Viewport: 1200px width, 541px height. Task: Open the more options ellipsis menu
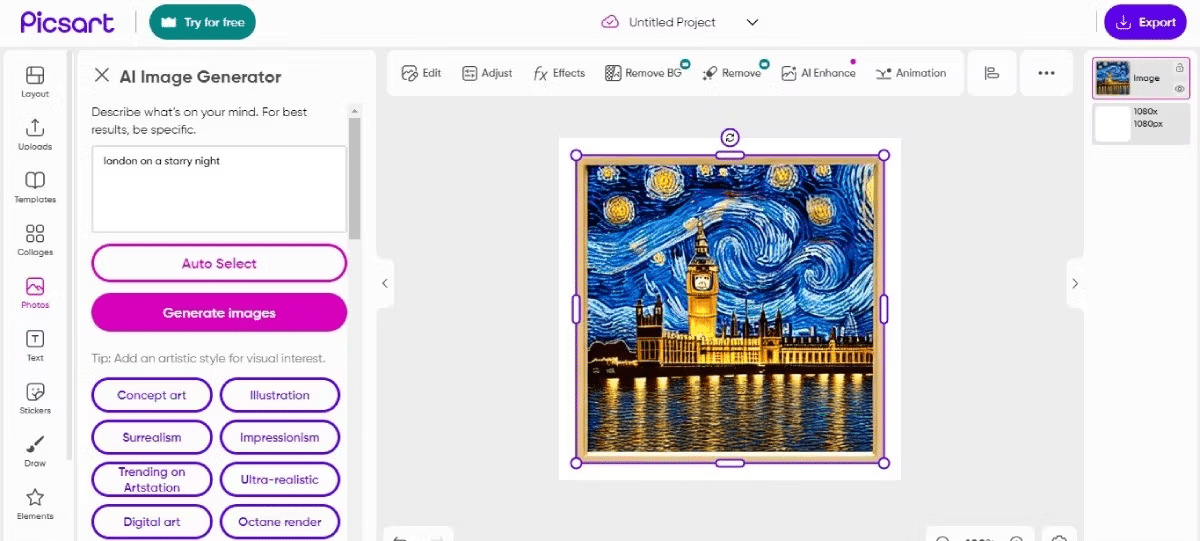coord(1046,73)
